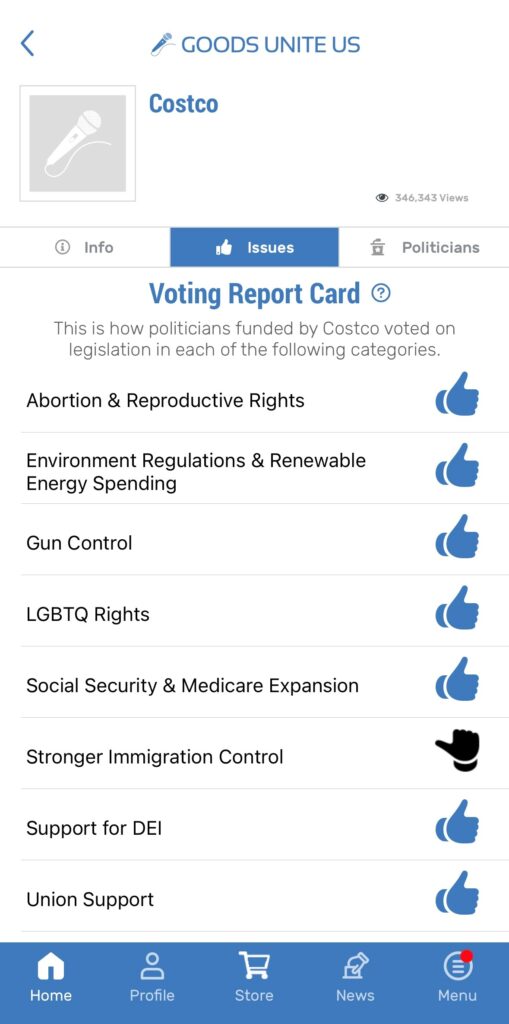Screen dimensions: 509x1024
Task: Open News from bottom navigation
Action: pyautogui.click(x=355, y=976)
